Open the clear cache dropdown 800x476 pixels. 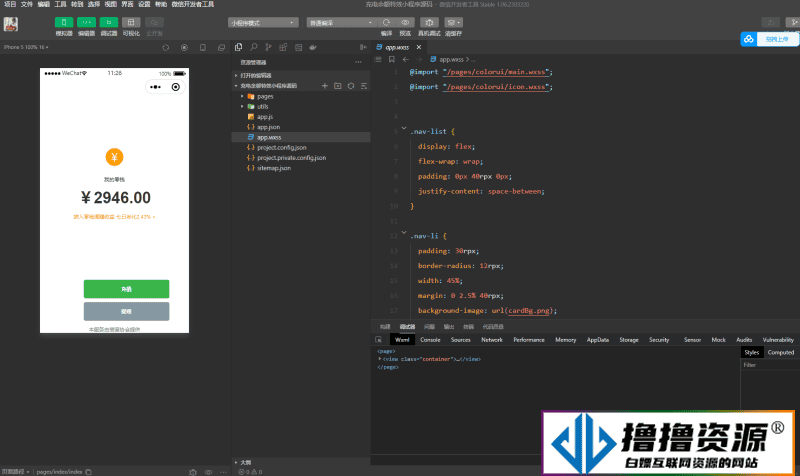(x=453, y=22)
